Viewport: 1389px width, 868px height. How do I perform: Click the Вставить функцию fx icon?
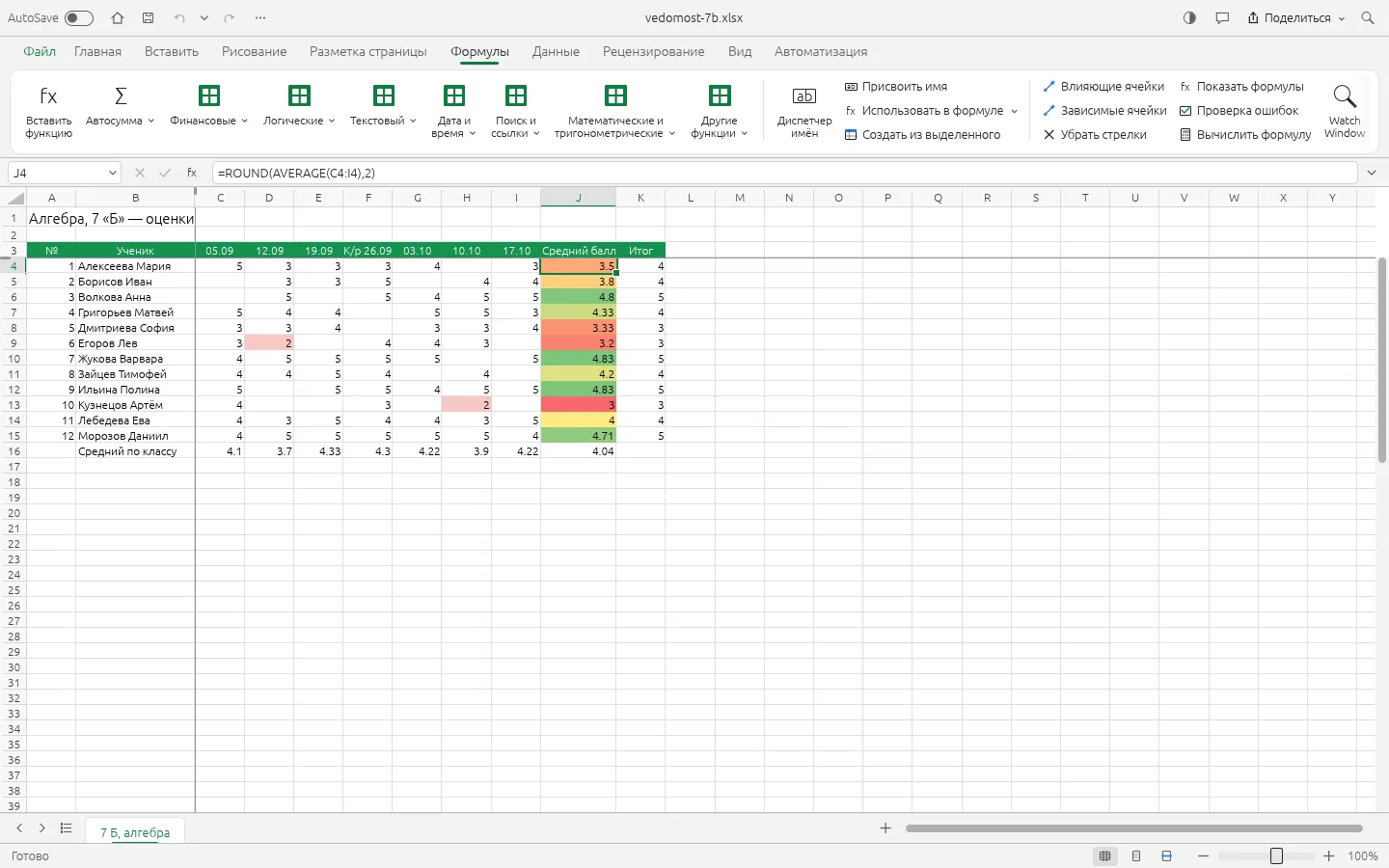pos(48,95)
